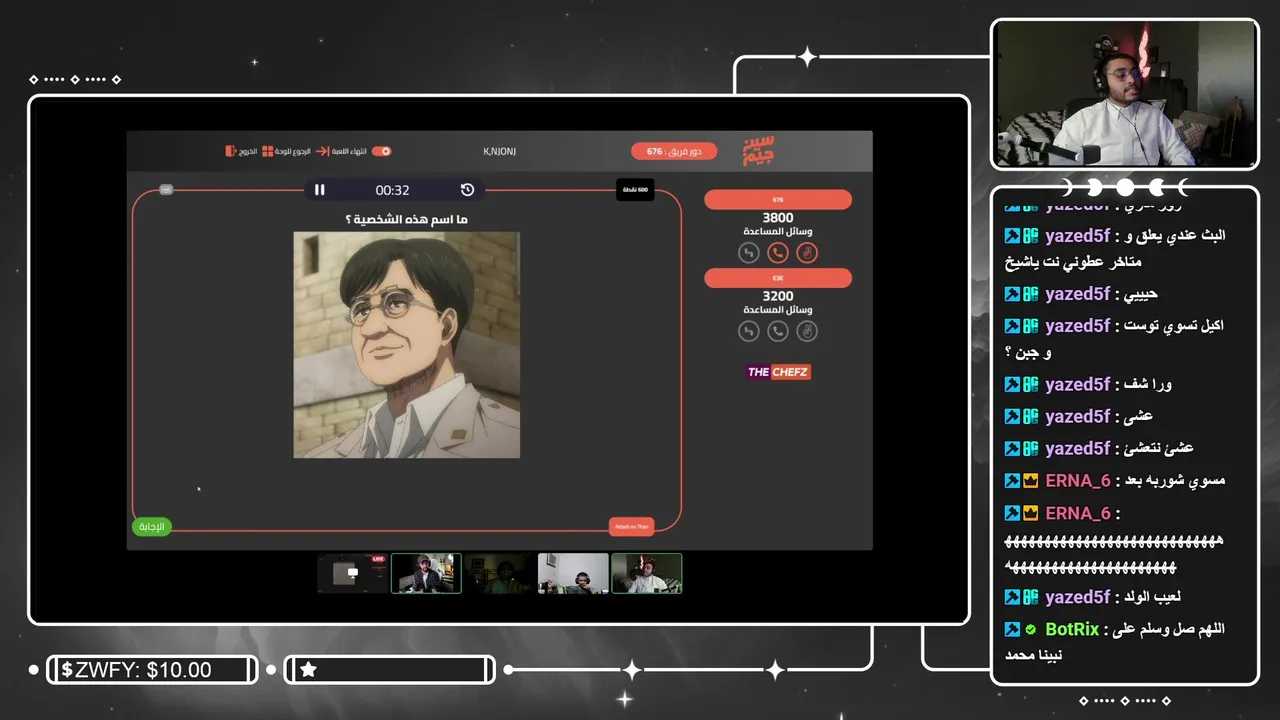Click the exit door icon
Screen dimensions: 1280x720
230,151
